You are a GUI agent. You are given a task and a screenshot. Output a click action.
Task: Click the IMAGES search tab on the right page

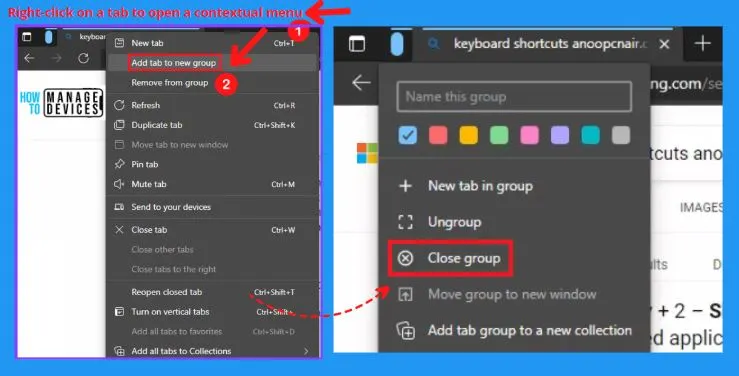click(x=701, y=207)
